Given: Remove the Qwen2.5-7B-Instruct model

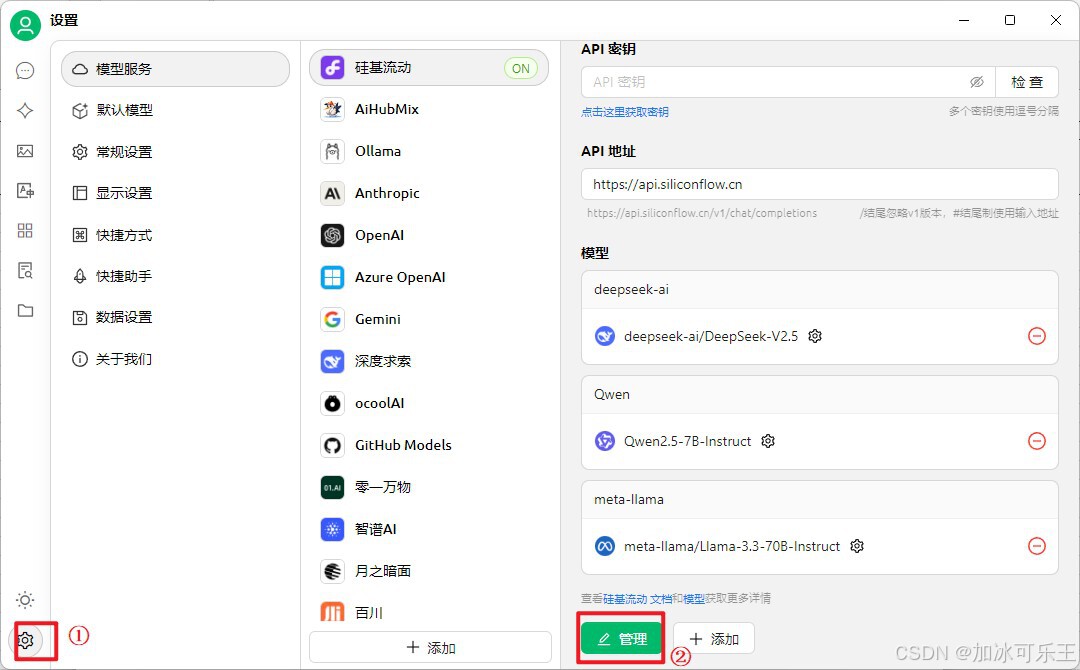Looking at the screenshot, I should (x=1037, y=441).
